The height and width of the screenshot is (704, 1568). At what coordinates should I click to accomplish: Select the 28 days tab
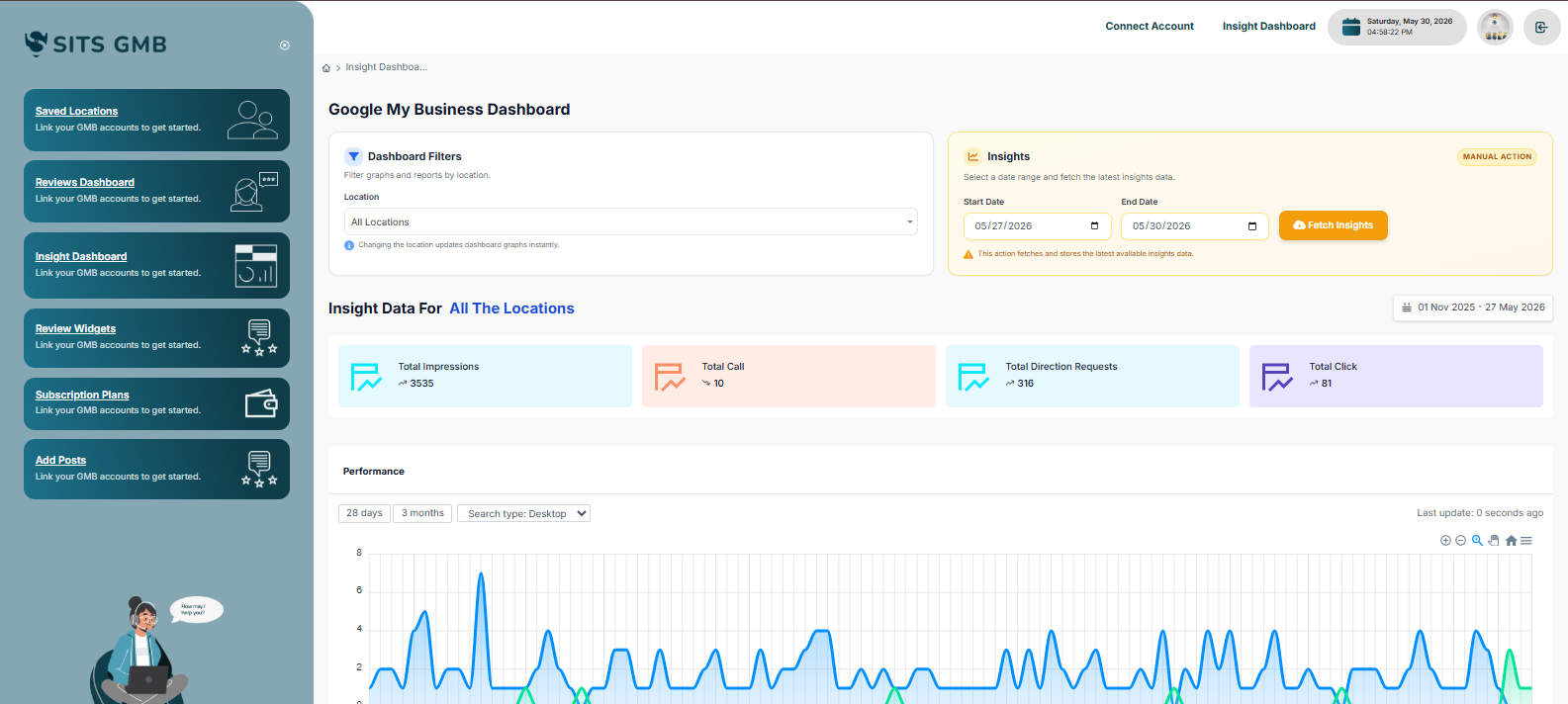364,513
